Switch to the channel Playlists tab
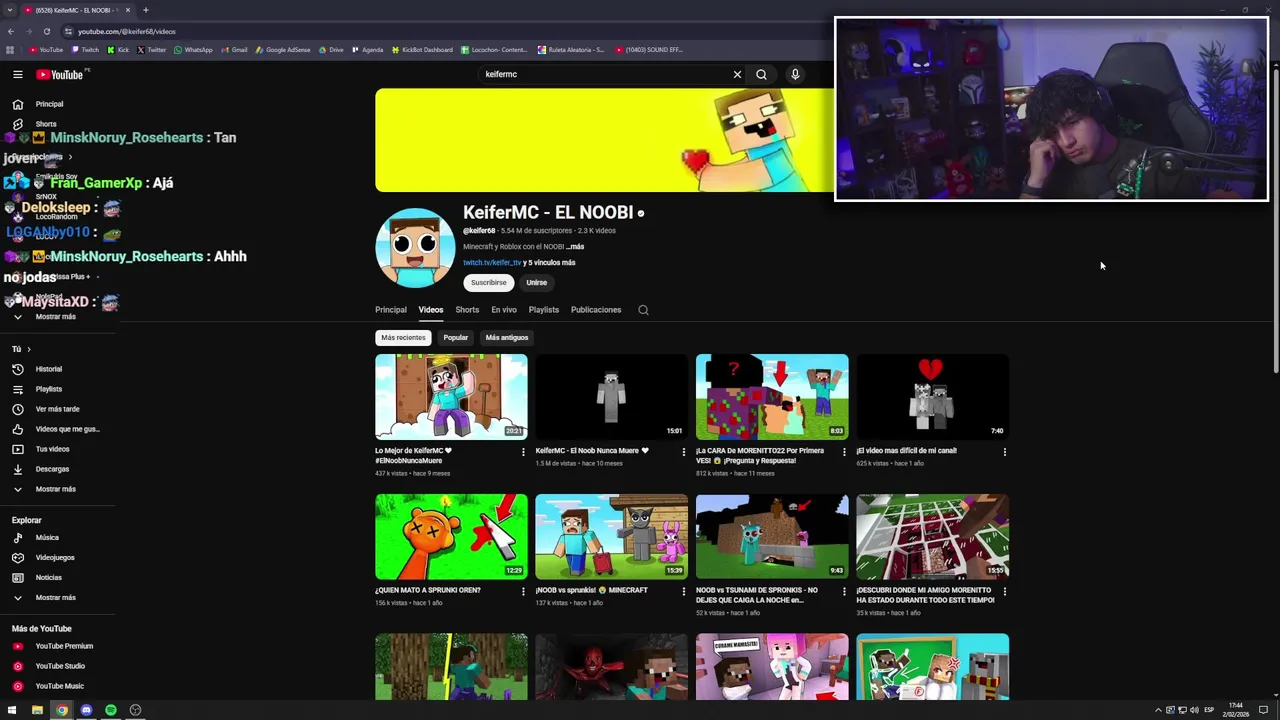The image size is (1280, 720). click(544, 310)
